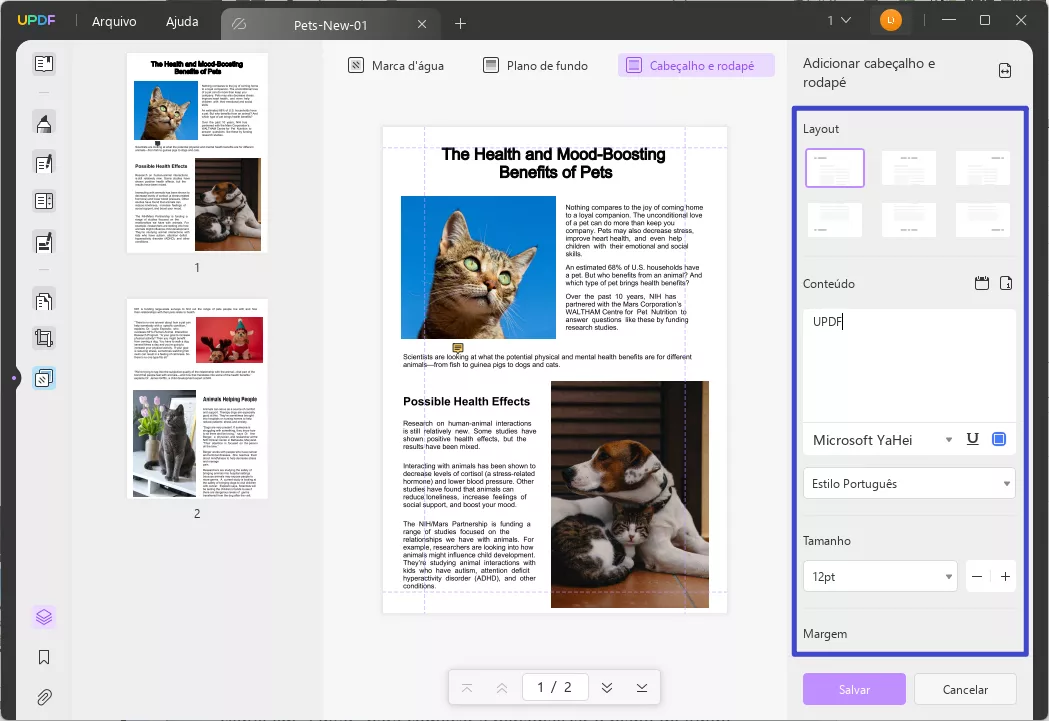
Task: Select the Comment highlighter tool
Action: click(x=44, y=122)
